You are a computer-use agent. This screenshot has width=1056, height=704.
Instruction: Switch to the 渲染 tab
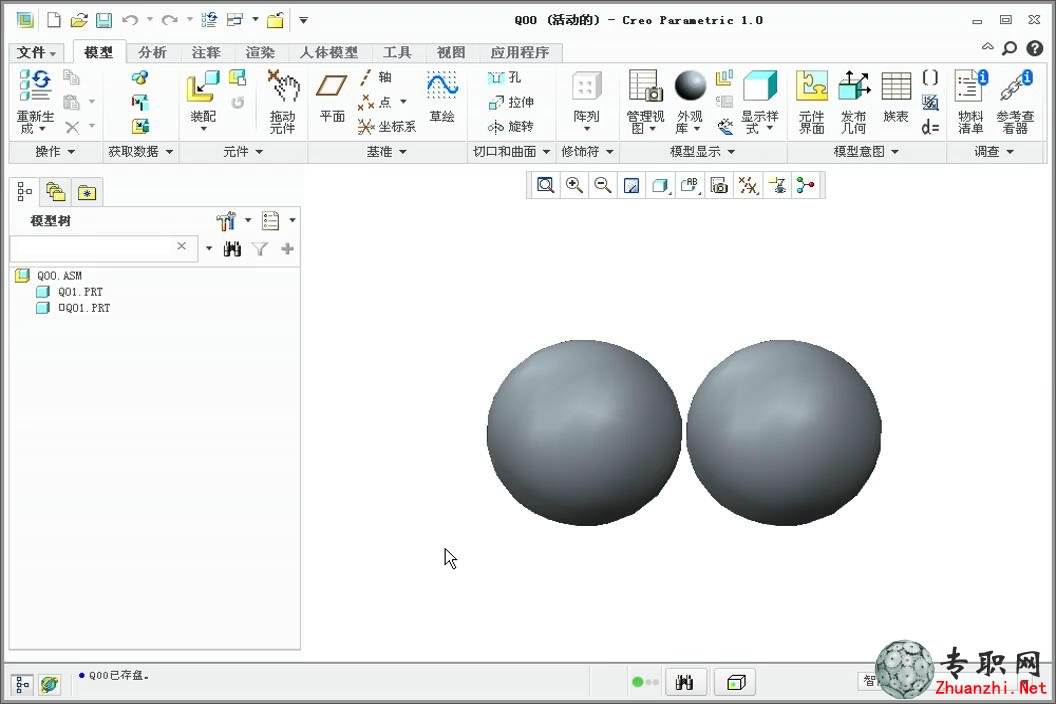point(260,53)
